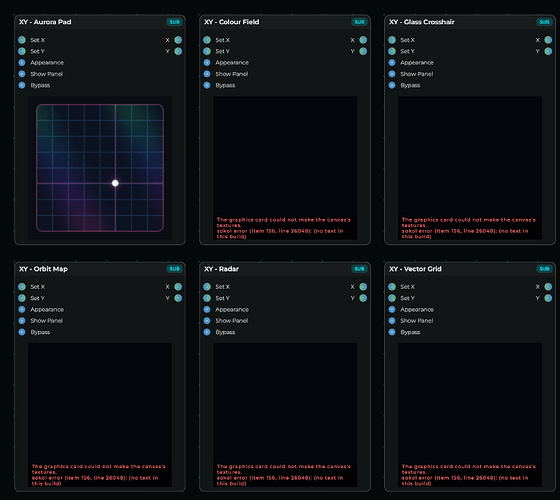Screen dimensions: 560x500
Task: Click the SUB badge on XY - Vector Grid
Action: [x=544, y=269]
